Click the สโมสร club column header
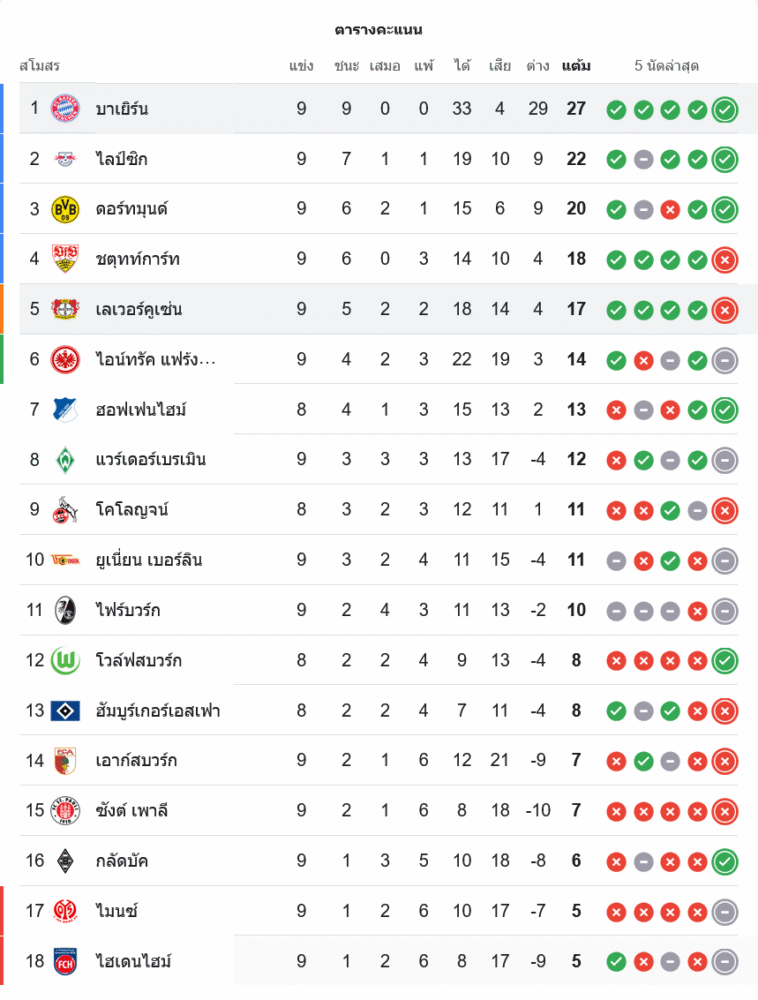 [x=40, y=67]
